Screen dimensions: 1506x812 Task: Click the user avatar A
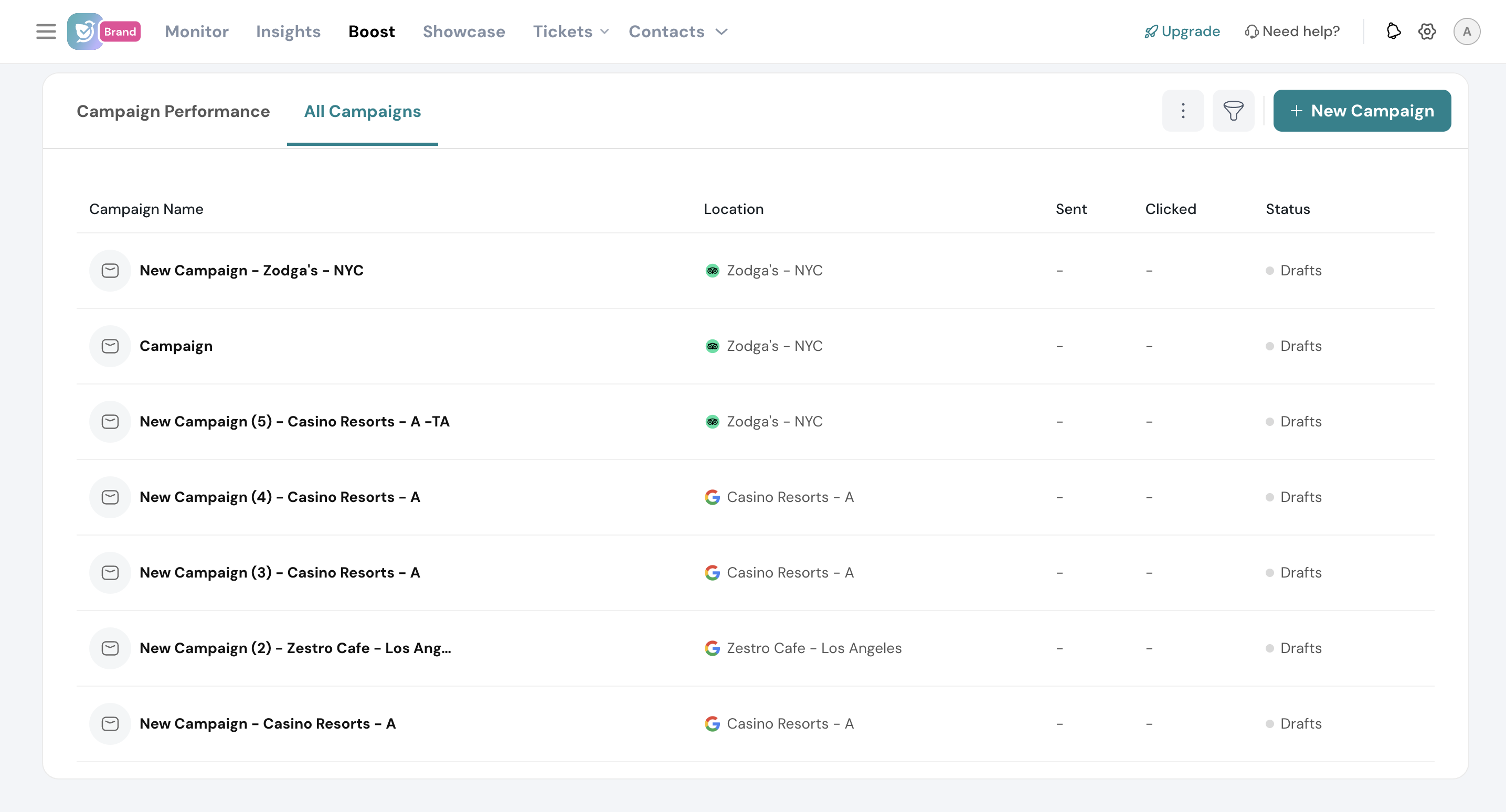click(x=1466, y=31)
